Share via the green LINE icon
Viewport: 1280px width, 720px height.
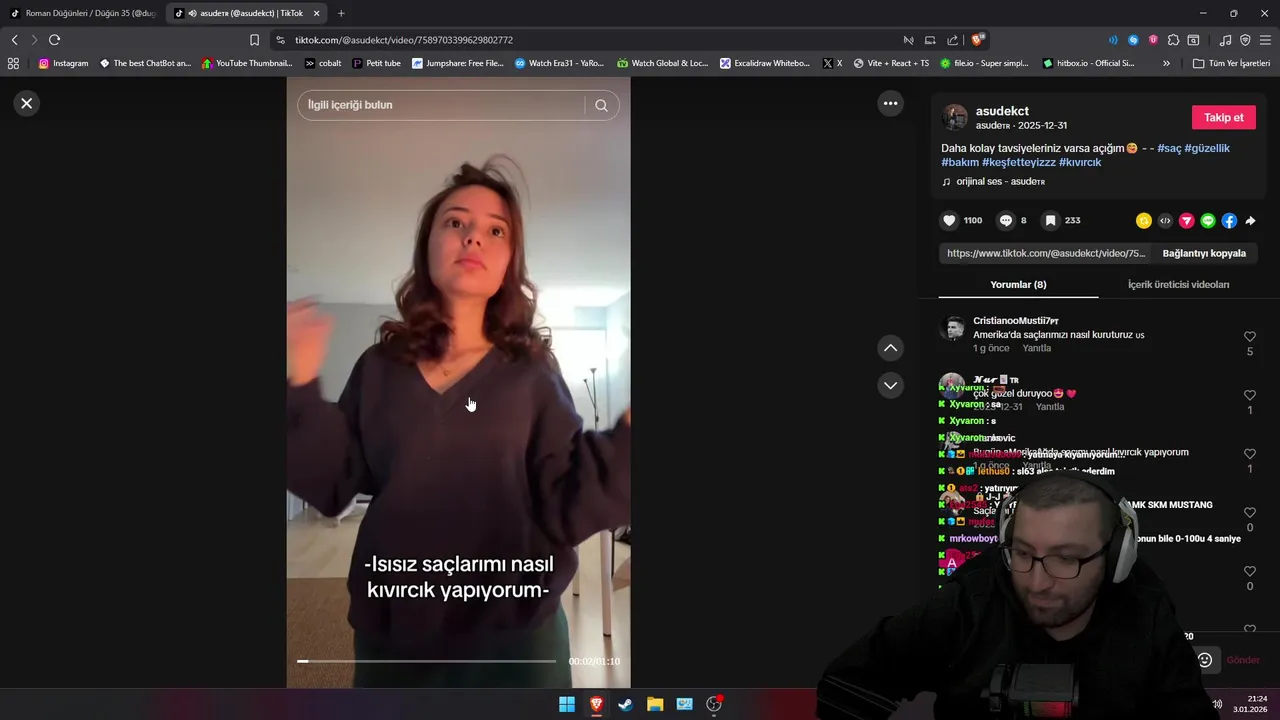pyautogui.click(x=1208, y=221)
